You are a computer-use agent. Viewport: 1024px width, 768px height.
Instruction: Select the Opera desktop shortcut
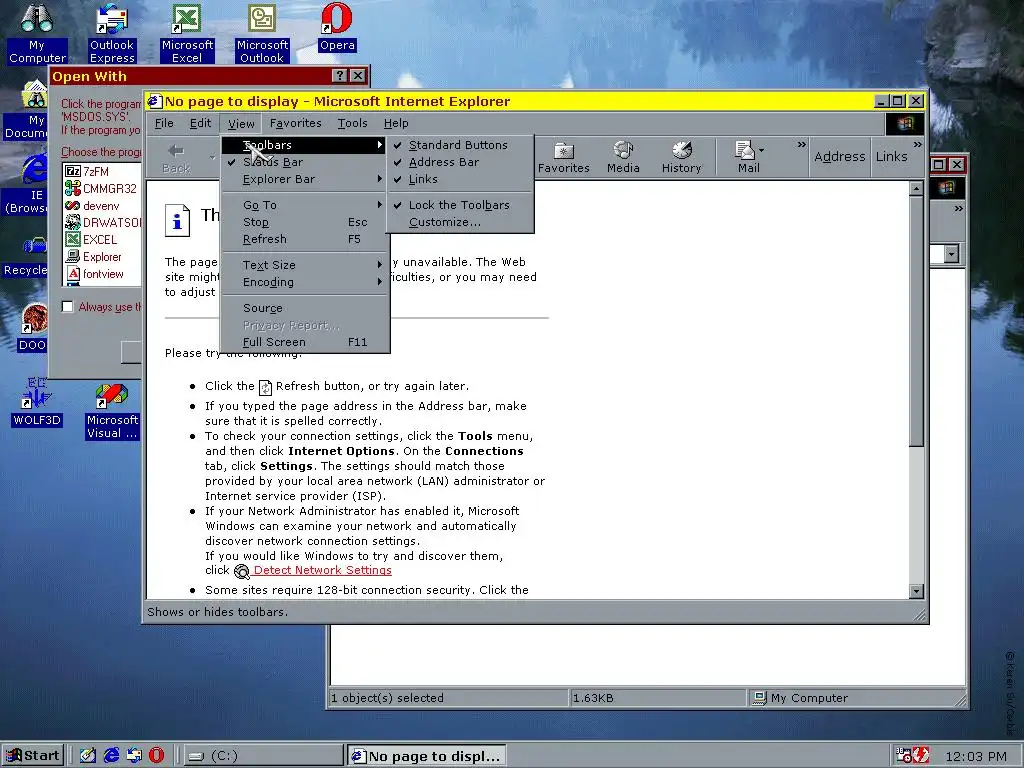point(337,27)
